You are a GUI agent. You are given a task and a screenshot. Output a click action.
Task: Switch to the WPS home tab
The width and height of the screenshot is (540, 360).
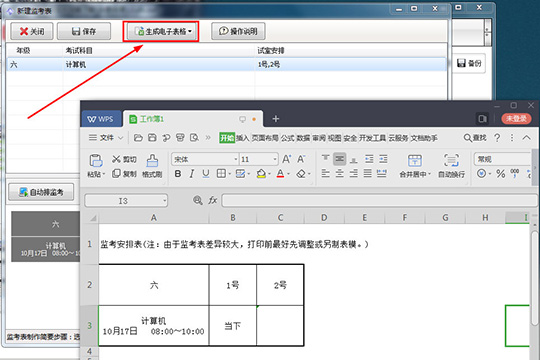(x=101, y=119)
